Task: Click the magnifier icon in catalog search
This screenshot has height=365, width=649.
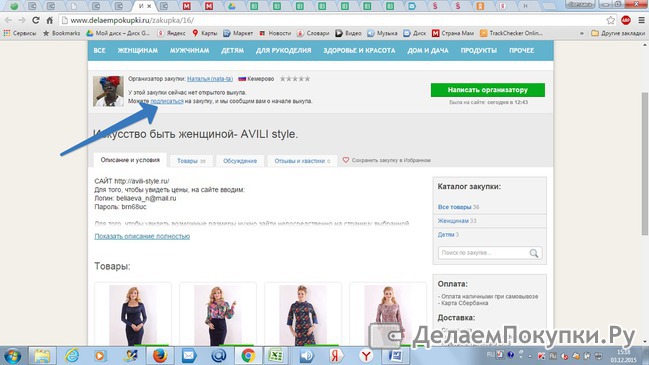Action: point(534,253)
